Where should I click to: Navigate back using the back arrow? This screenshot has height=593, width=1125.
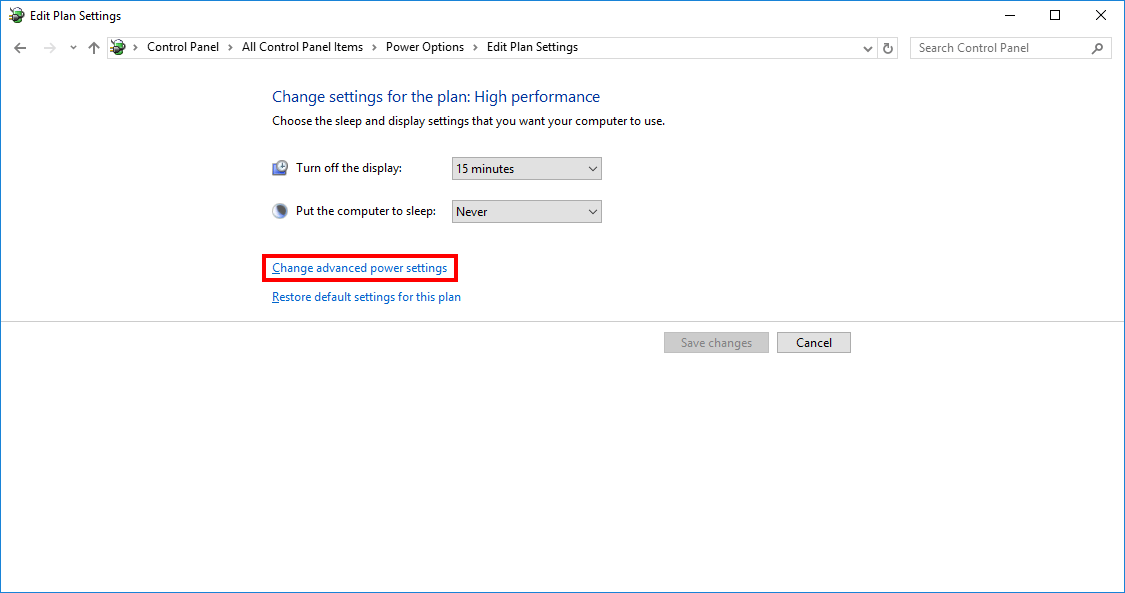(20, 47)
